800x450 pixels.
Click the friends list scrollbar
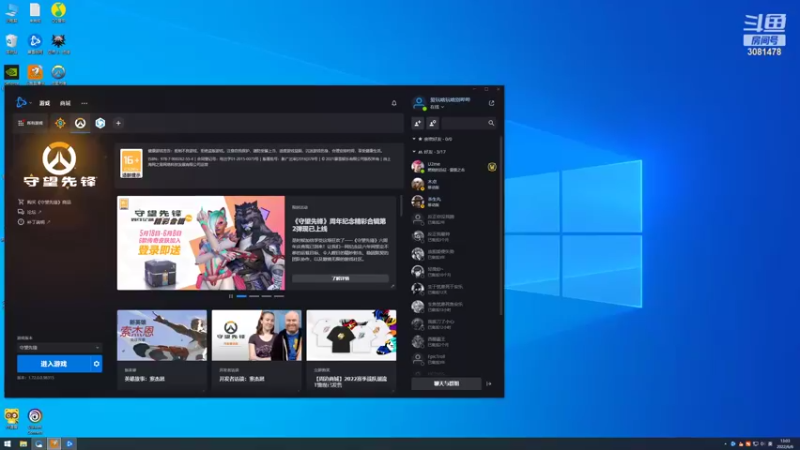[501, 224]
